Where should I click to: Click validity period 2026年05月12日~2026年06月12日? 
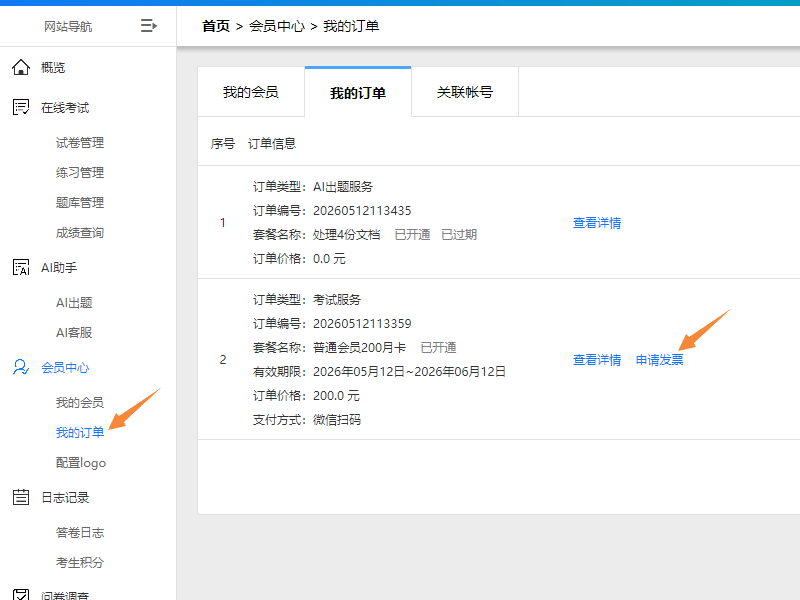(x=409, y=371)
